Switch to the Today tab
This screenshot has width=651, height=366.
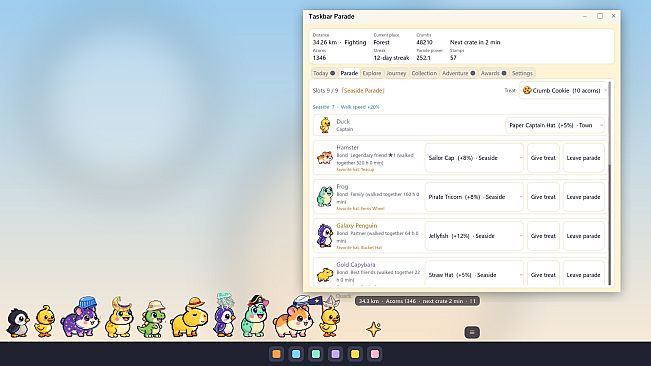(x=324, y=73)
